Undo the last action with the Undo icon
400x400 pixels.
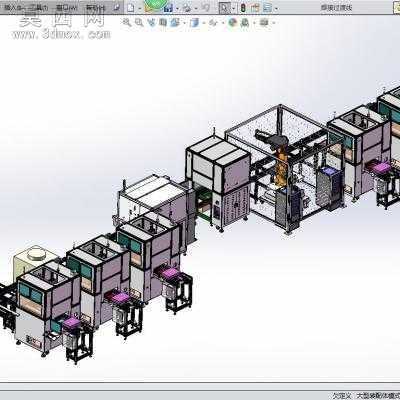coord(206,8)
